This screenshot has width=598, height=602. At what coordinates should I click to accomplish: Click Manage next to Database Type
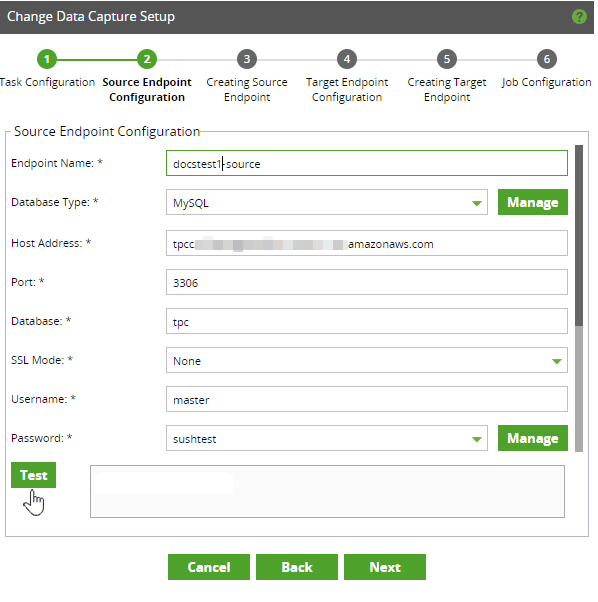[x=533, y=202]
